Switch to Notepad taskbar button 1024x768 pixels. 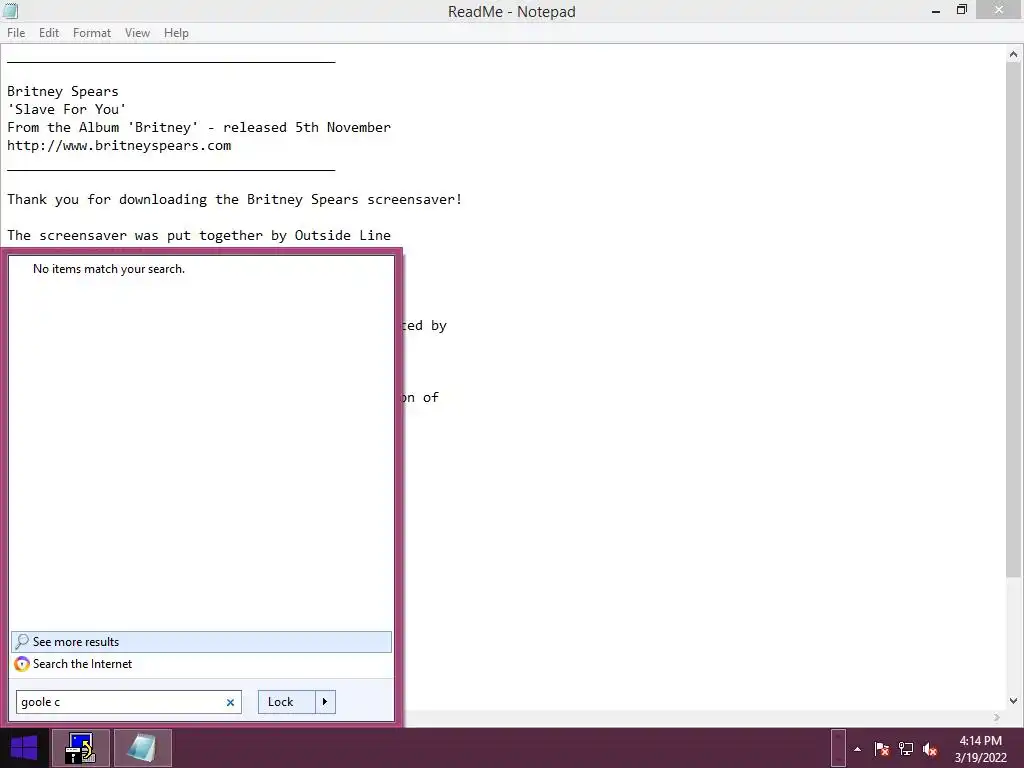coord(142,748)
